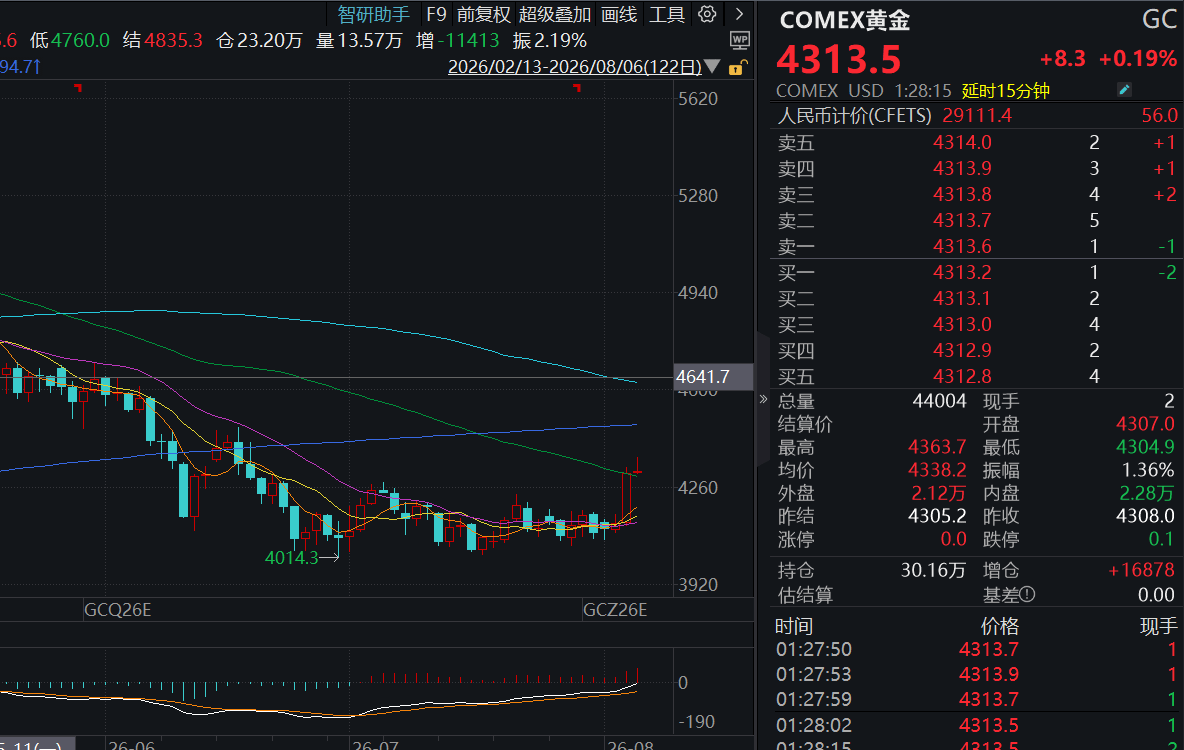Select the 买二 price 4313.1
The width and height of the screenshot is (1184, 750).
(962, 298)
